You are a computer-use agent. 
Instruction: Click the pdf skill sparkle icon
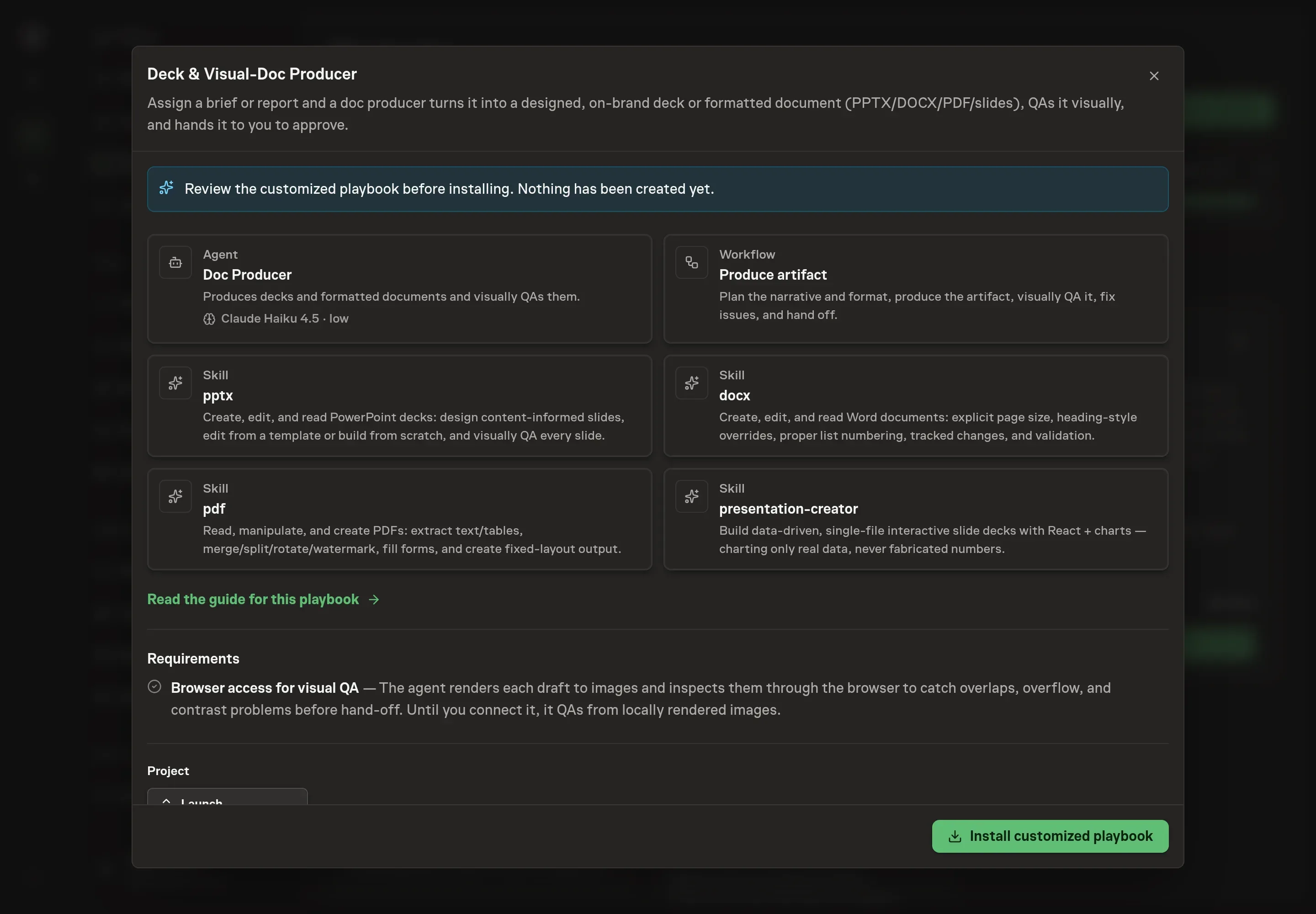pyautogui.click(x=175, y=496)
